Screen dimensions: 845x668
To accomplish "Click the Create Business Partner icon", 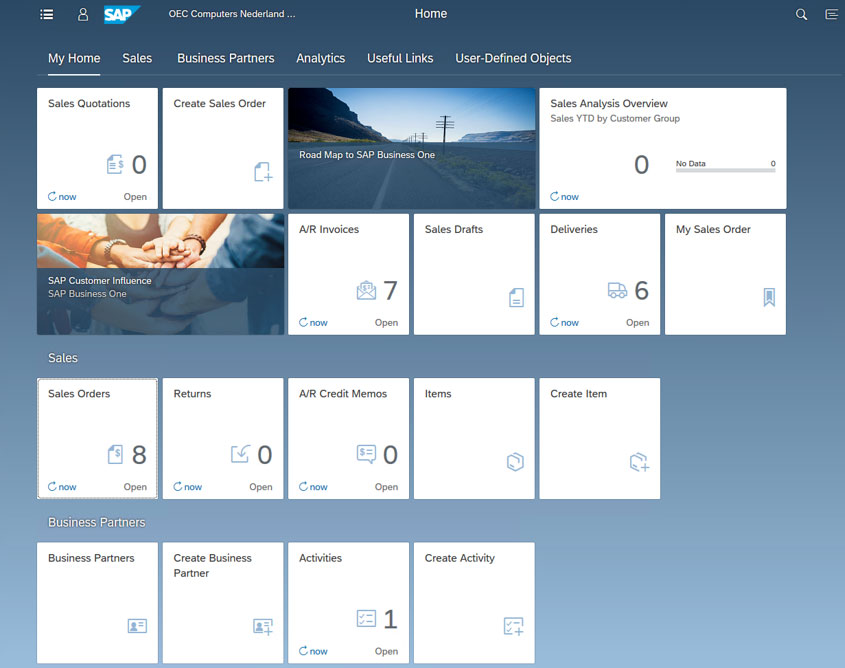I will (263, 626).
